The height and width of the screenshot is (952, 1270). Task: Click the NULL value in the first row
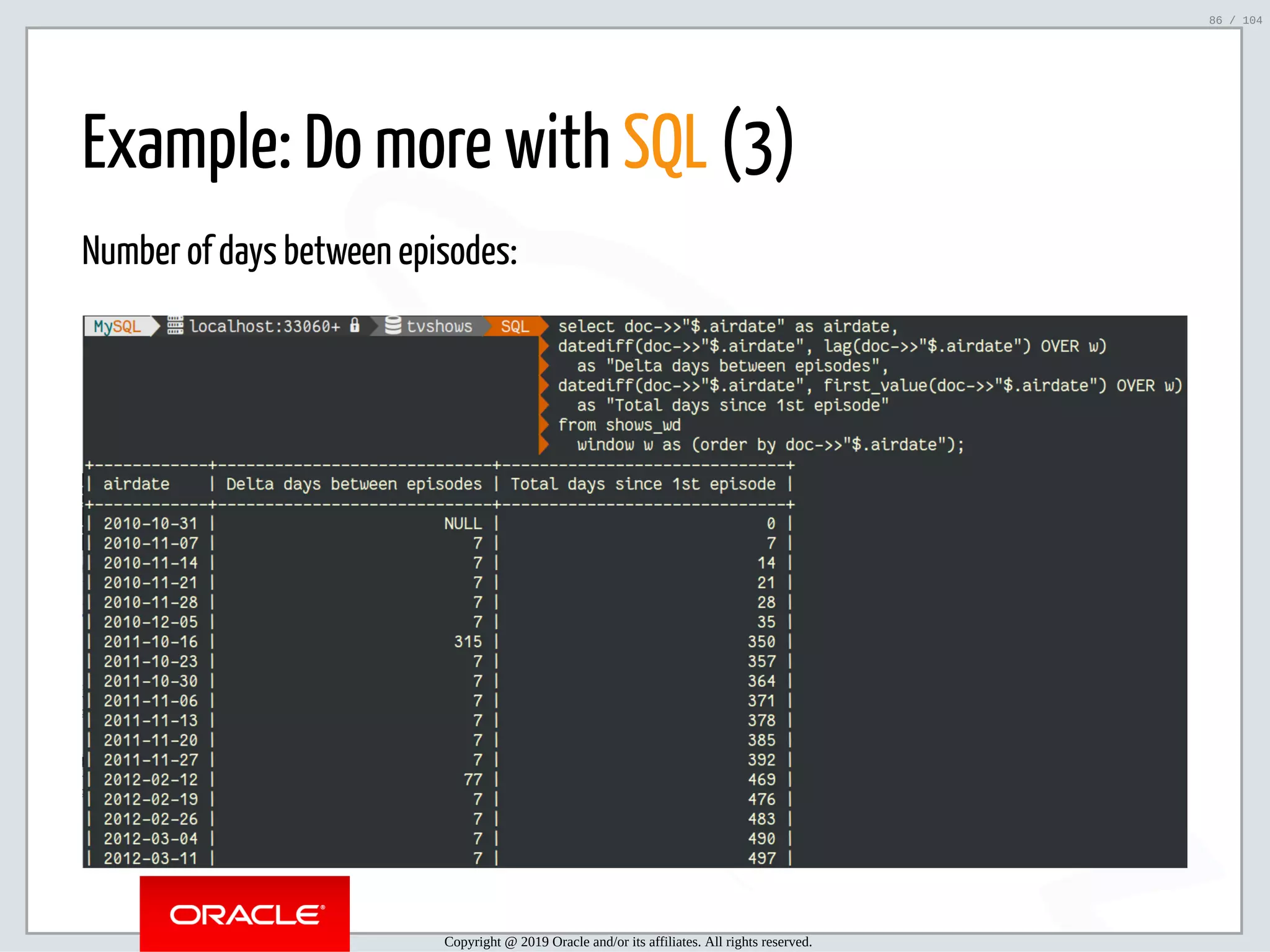[463, 524]
